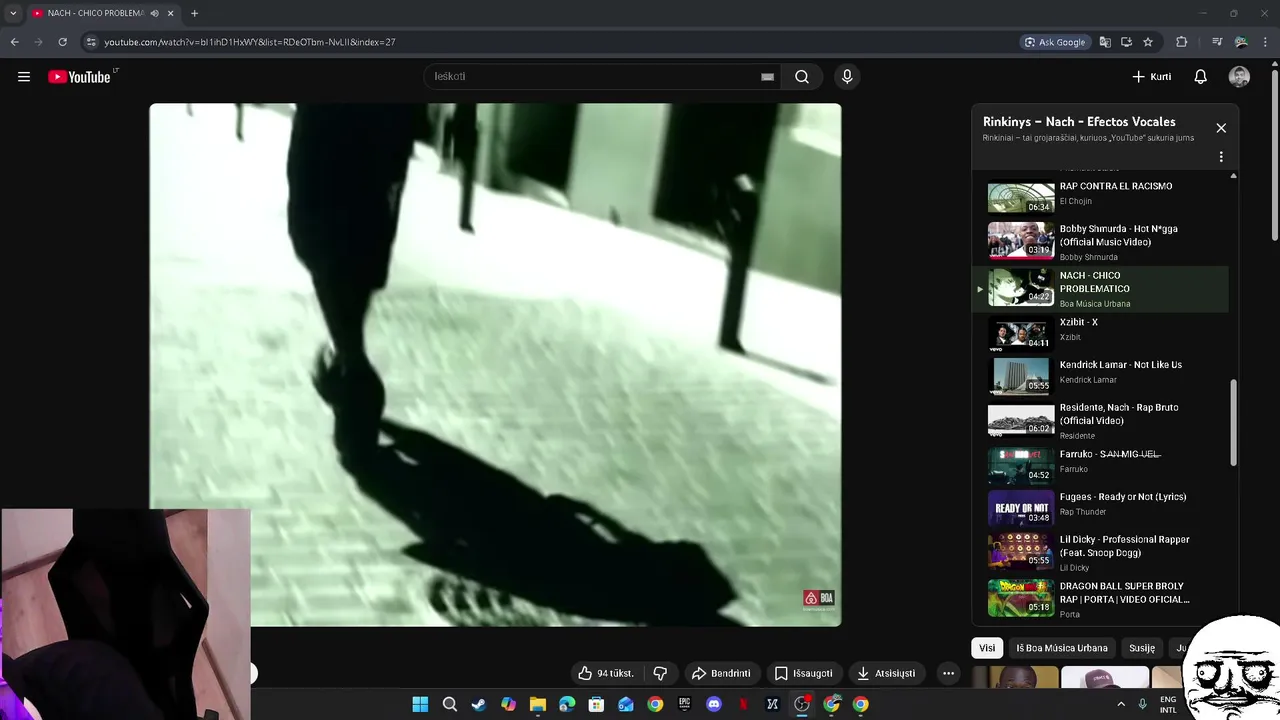The height and width of the screenshot is (720, 1280).
Task: Play Lil Dicky - Professional Rapper entry
Action: [x=1100, y=553]
